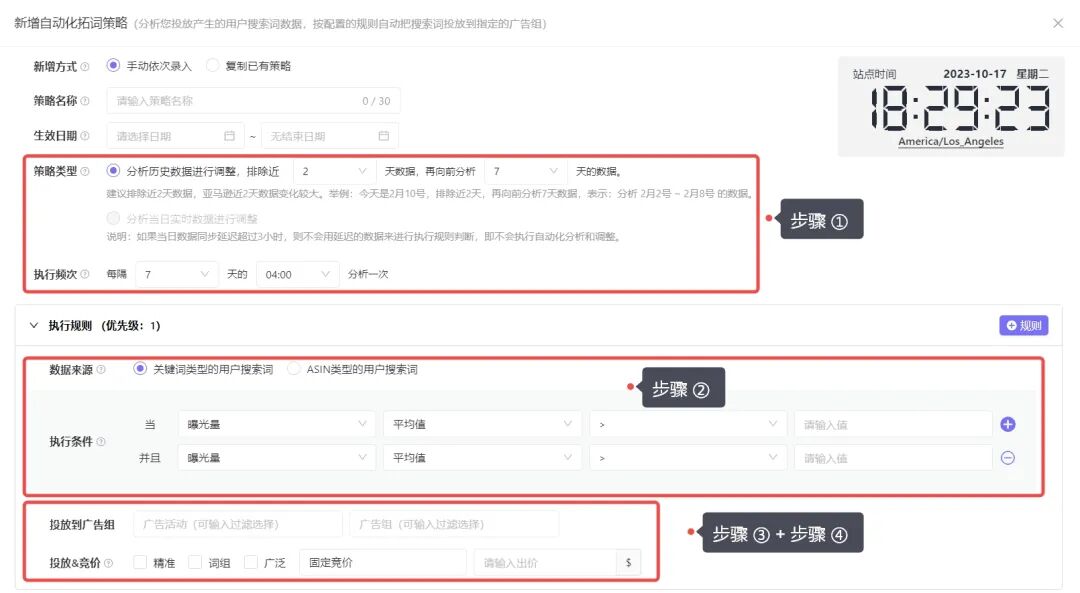
Task: Select ASIN类型的用户搜索词 data source
Action: [294, 369]
